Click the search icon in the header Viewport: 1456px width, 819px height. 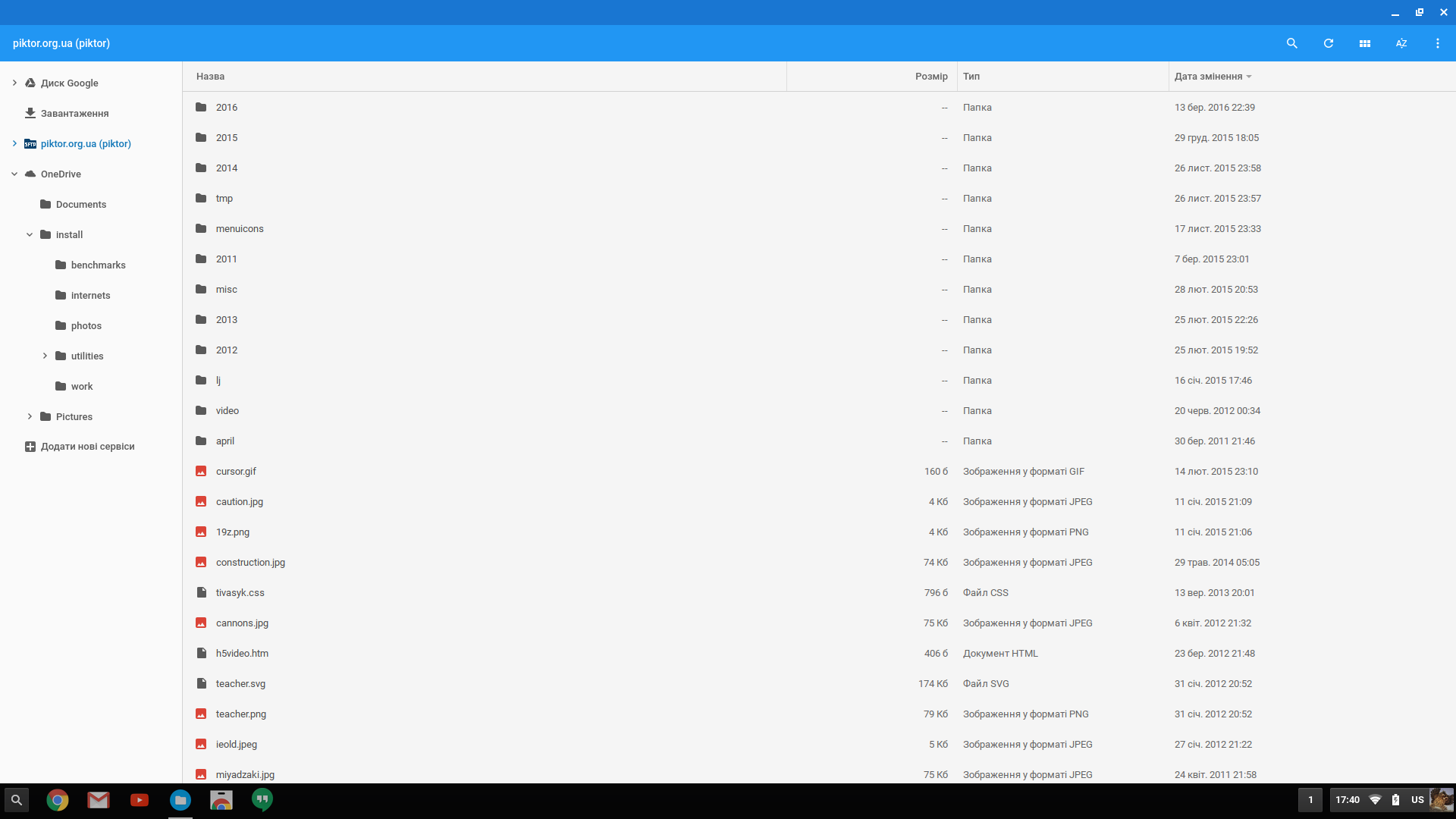pos(1291,43)
